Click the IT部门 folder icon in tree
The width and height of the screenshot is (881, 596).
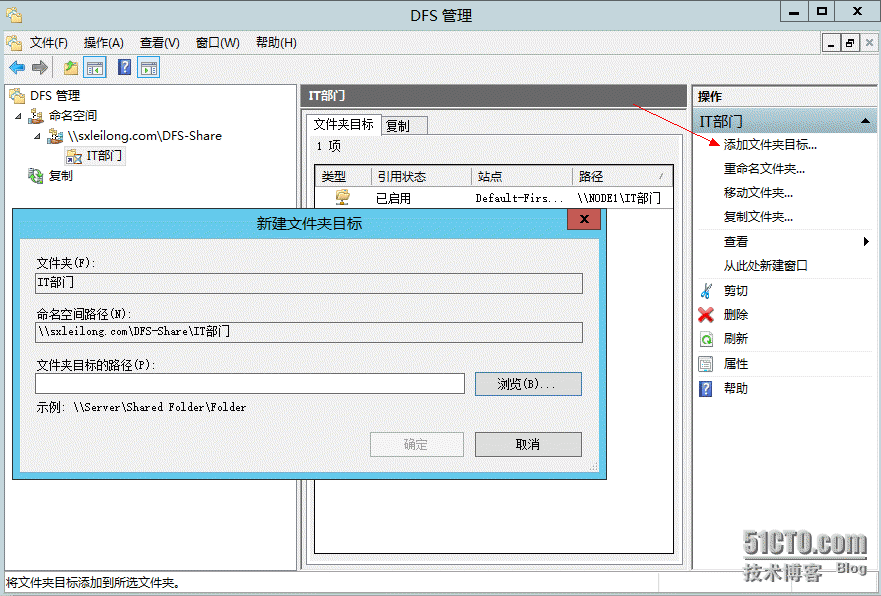pyautogui.click(x=74, y=156)
